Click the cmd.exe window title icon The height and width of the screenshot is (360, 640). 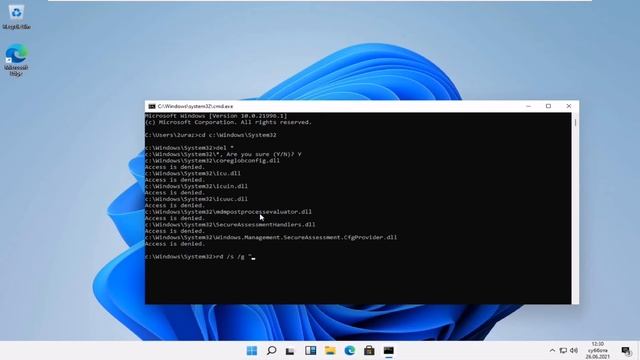click(x=152, y=106)
